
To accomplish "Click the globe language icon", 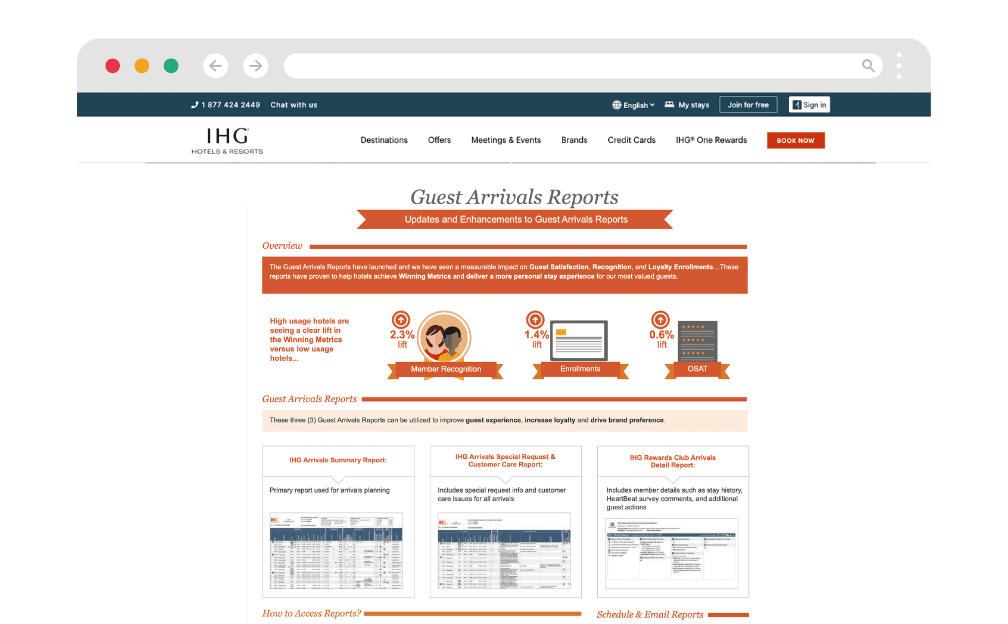I will pyautogui.click(x=616, y=105).
